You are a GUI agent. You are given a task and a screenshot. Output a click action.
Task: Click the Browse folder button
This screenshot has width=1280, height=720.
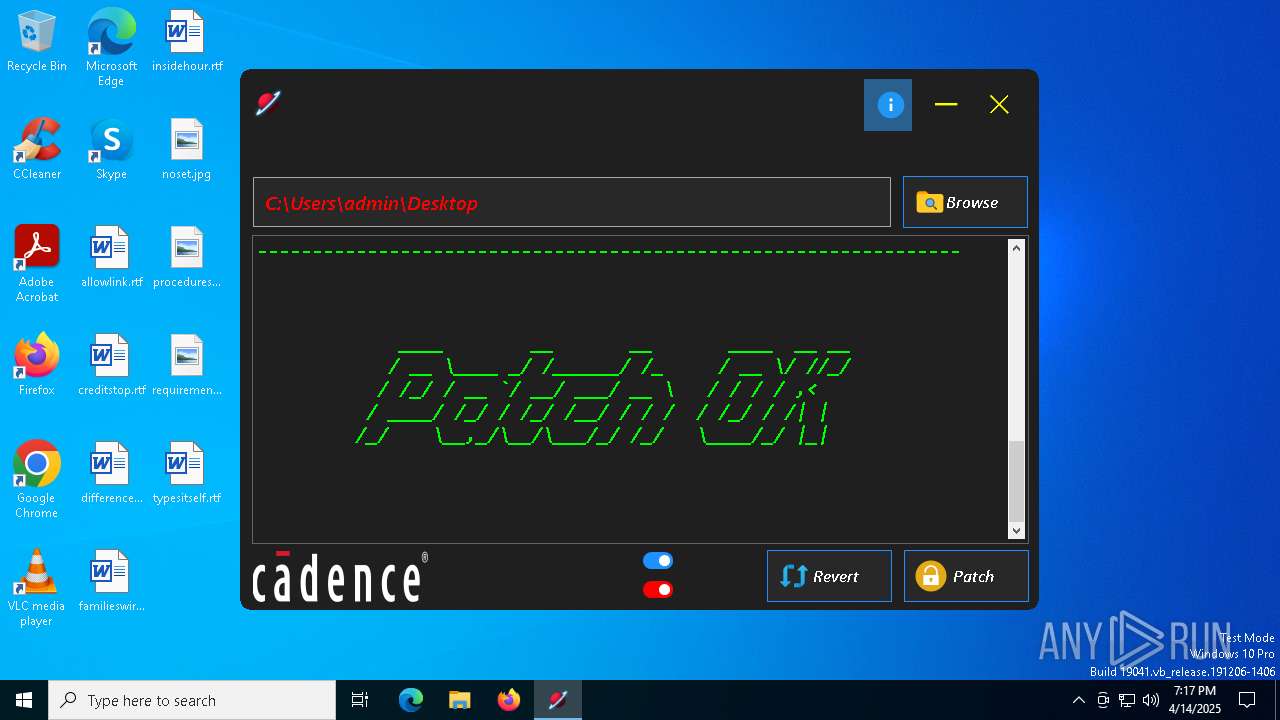point(965,202)
